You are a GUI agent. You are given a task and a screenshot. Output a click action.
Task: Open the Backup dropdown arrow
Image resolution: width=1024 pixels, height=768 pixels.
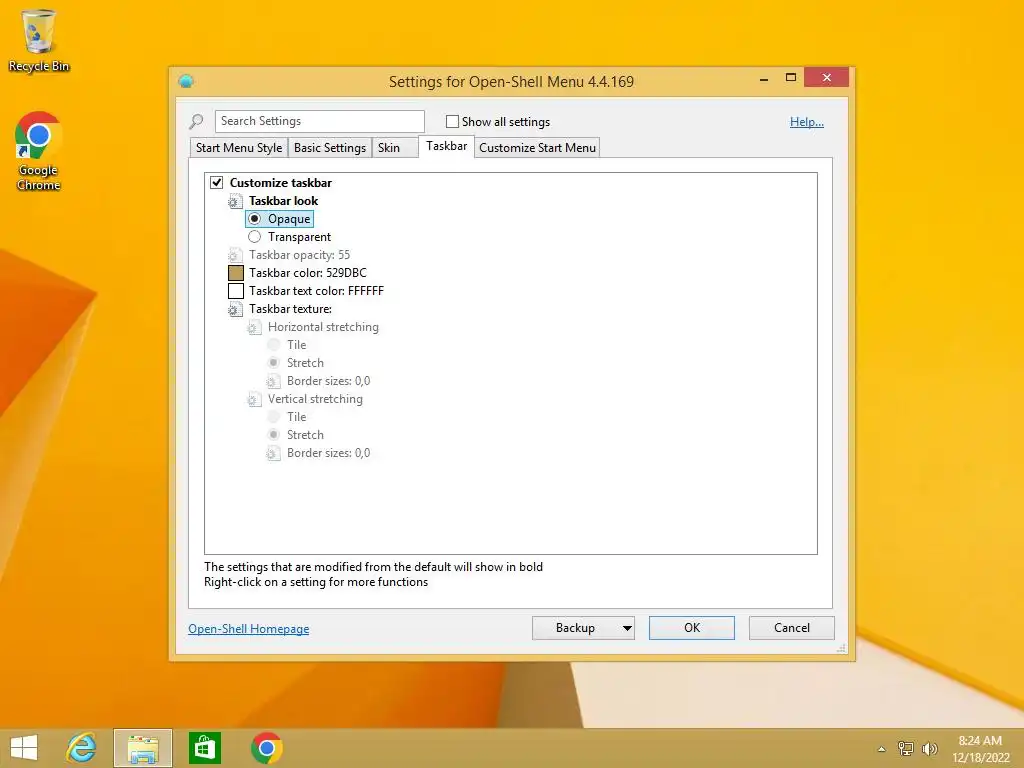pos(627,628)
